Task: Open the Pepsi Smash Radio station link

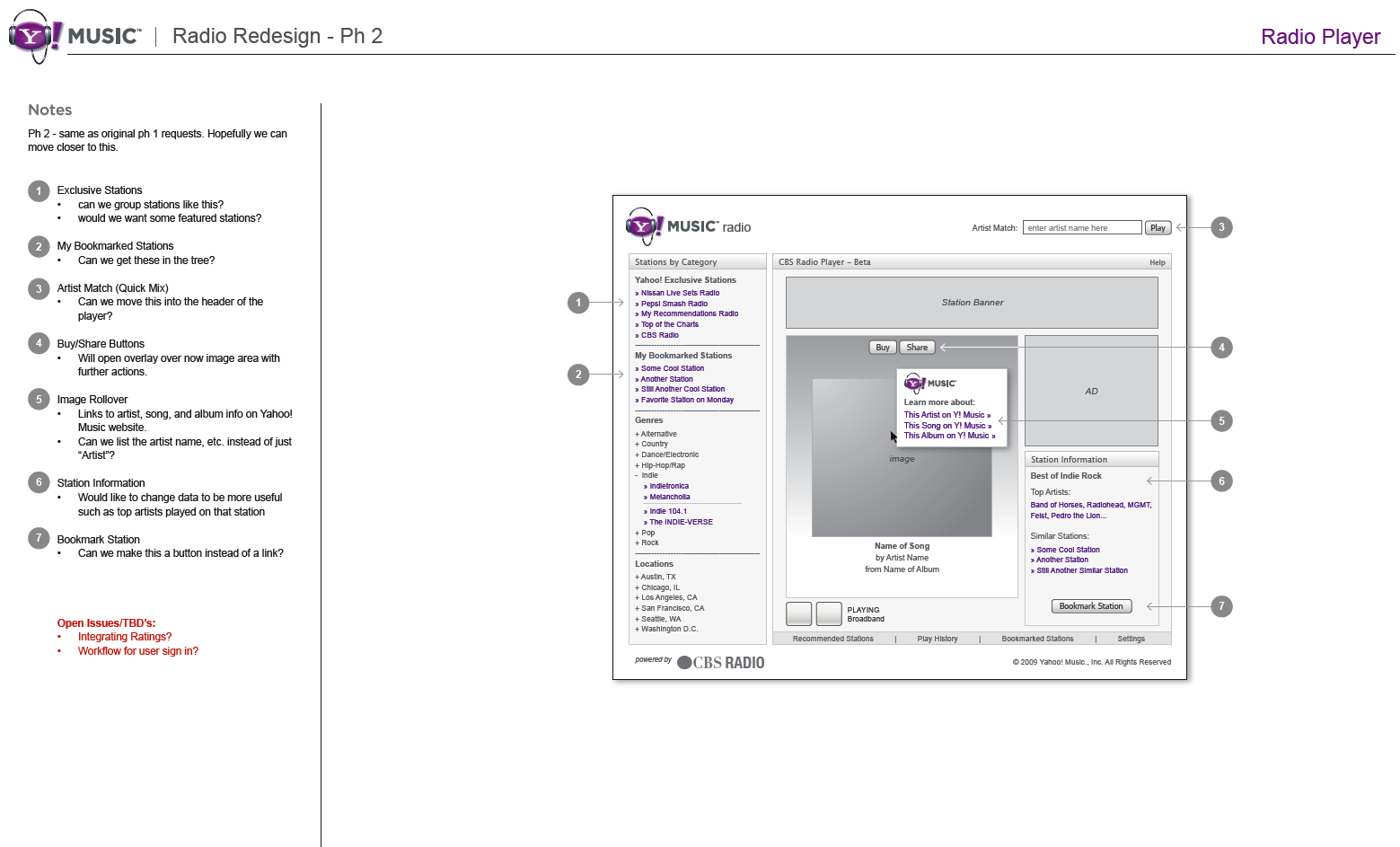Action: (x=674, y=304)
